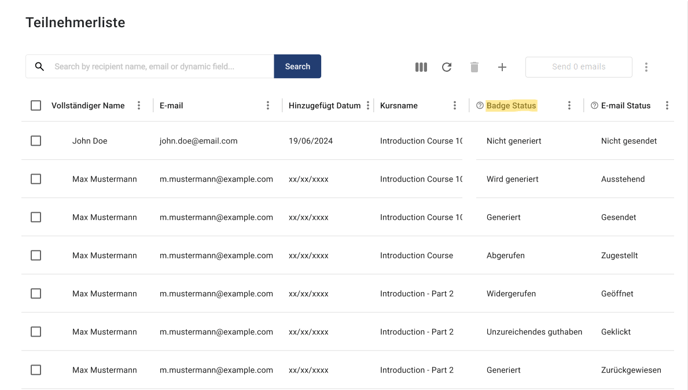
Task: Open the Badge Status column options menu
Action: (x=569, y=105)
